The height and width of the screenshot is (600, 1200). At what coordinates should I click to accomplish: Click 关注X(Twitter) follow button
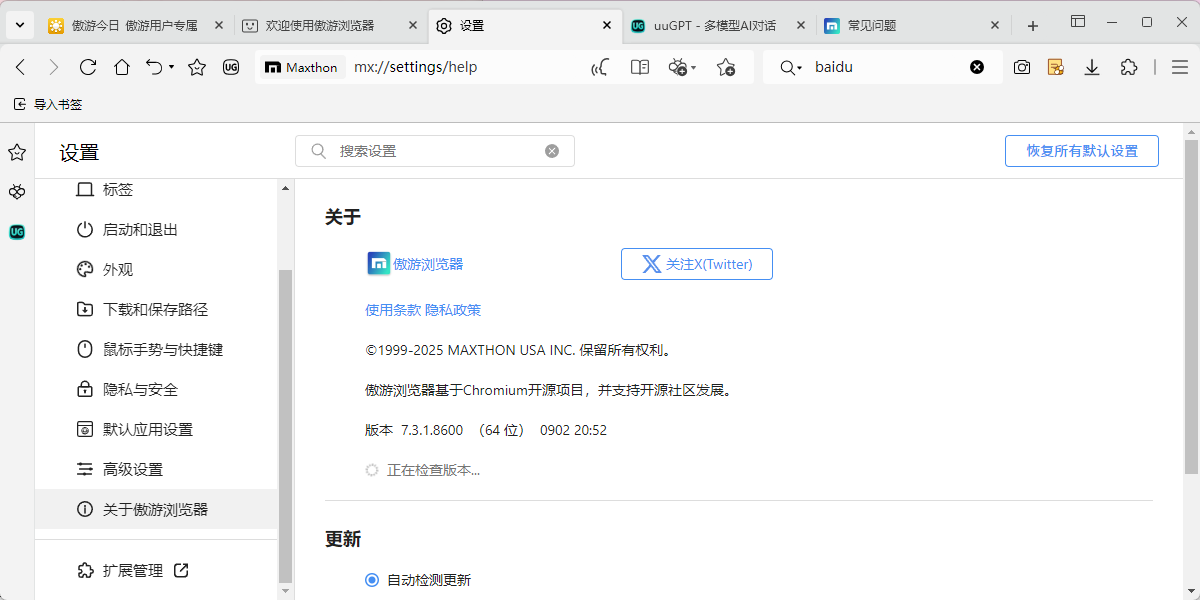[x=696, y=264]
